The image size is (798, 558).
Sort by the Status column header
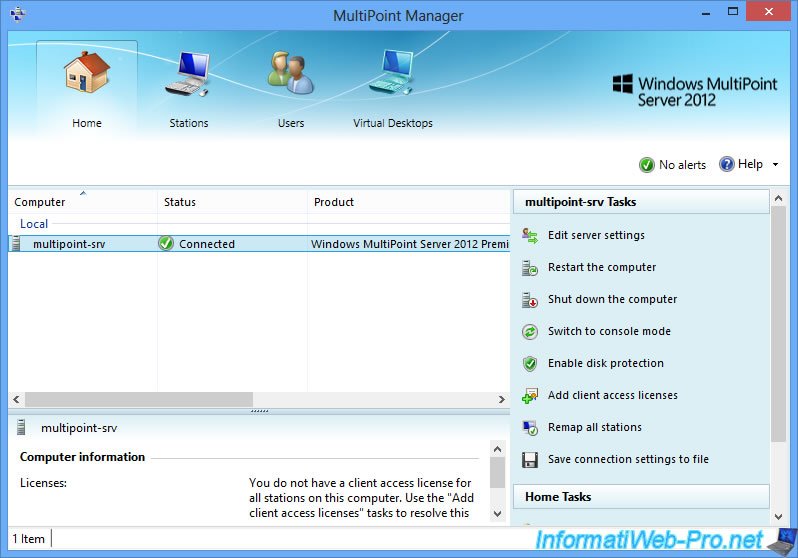point(233,202)
